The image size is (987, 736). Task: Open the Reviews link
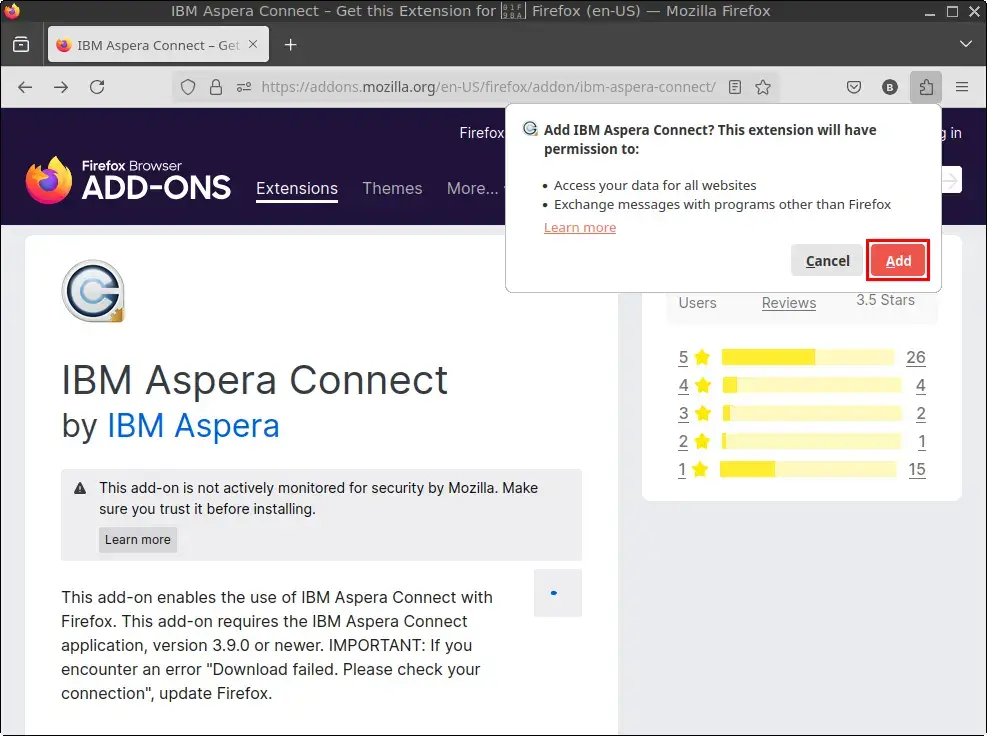[789, 303]
